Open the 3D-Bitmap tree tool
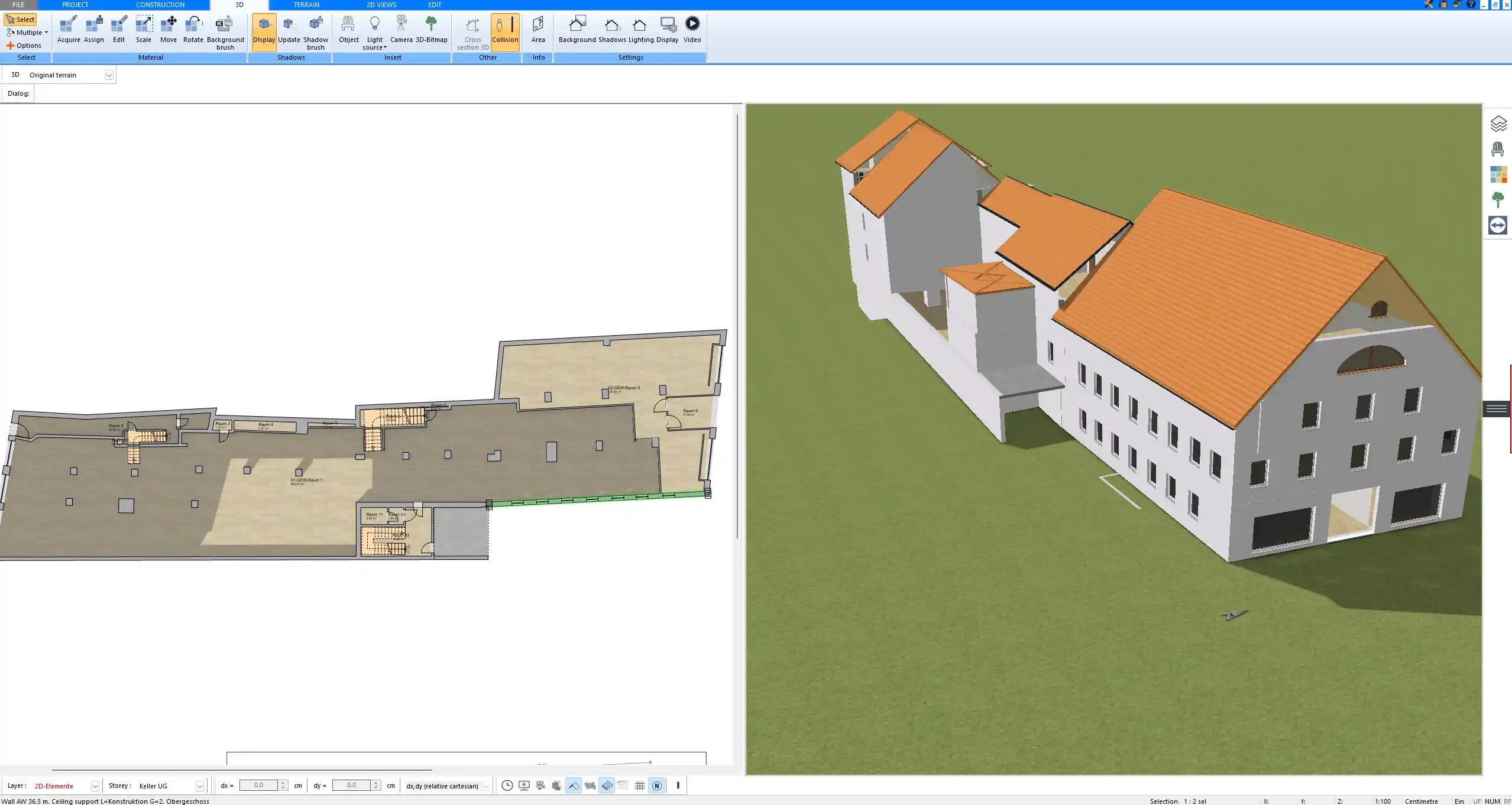Viewport: 1512px width, 805px height. click(431, 30)
